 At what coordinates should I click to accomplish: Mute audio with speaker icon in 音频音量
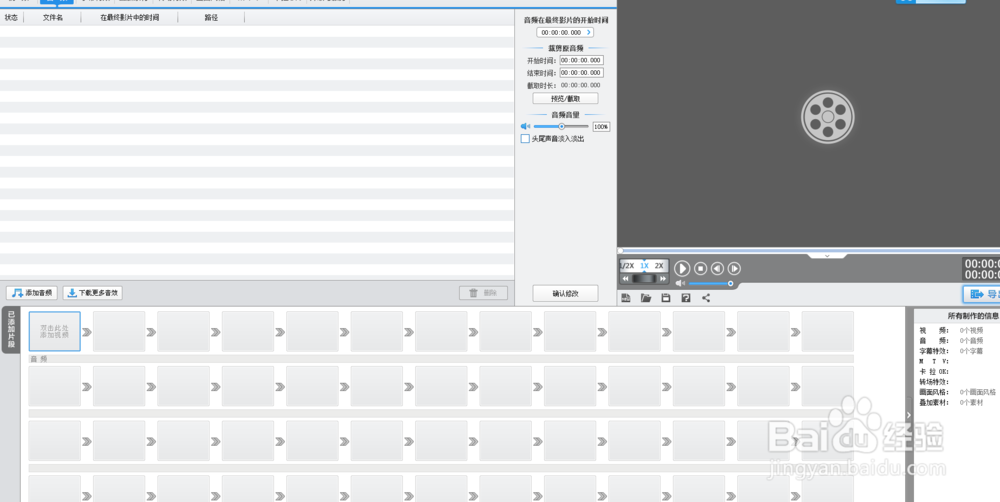click(x=525, y=127)
